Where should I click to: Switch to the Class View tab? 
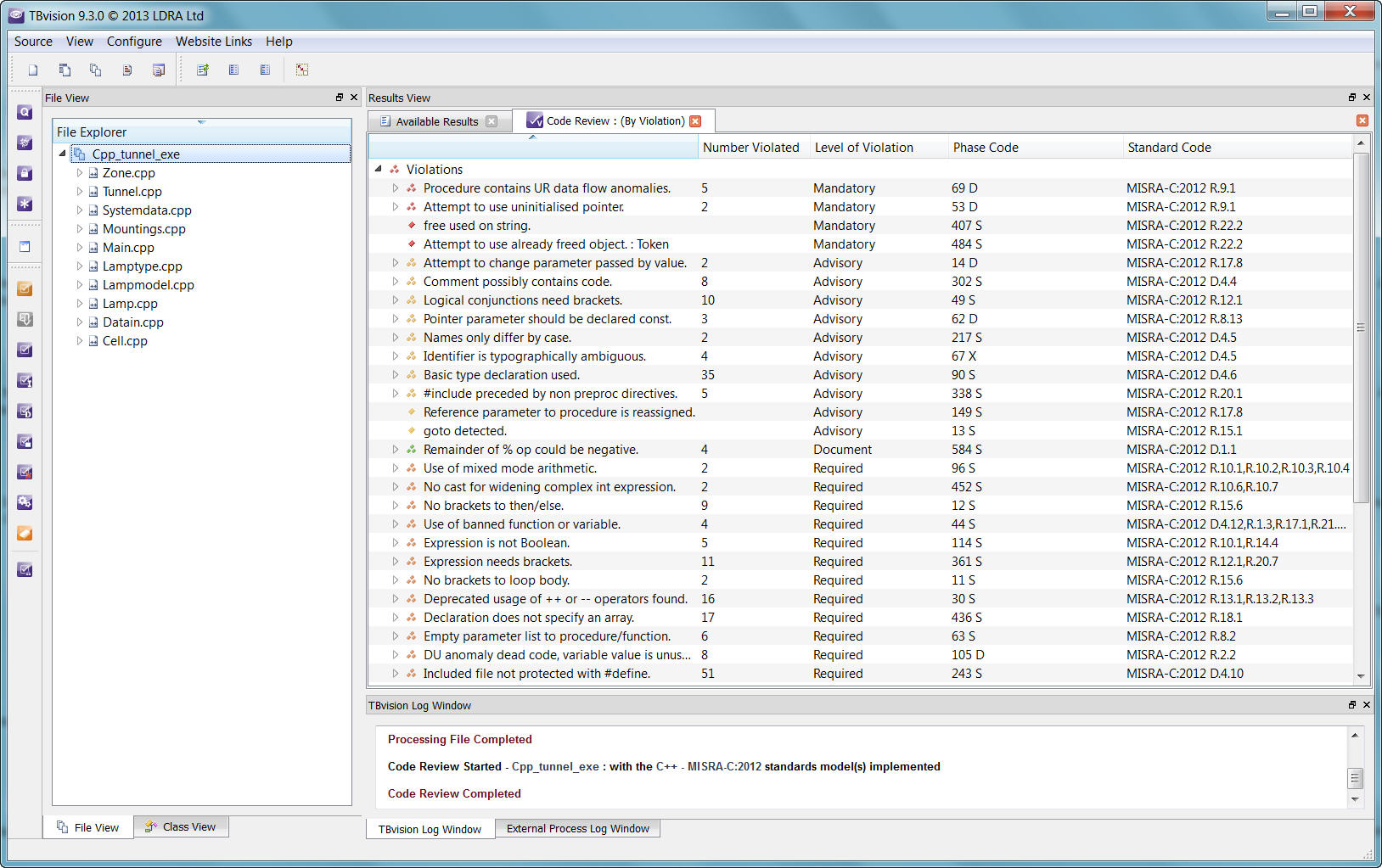coord(181,826)
